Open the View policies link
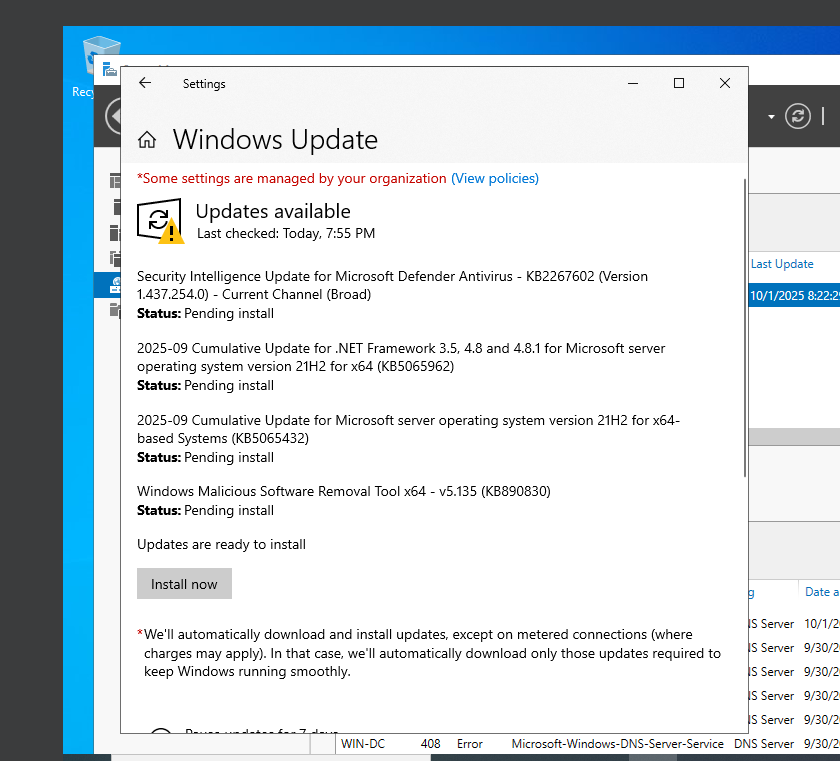The image size is (840, 761). click(x=495, y=178)
